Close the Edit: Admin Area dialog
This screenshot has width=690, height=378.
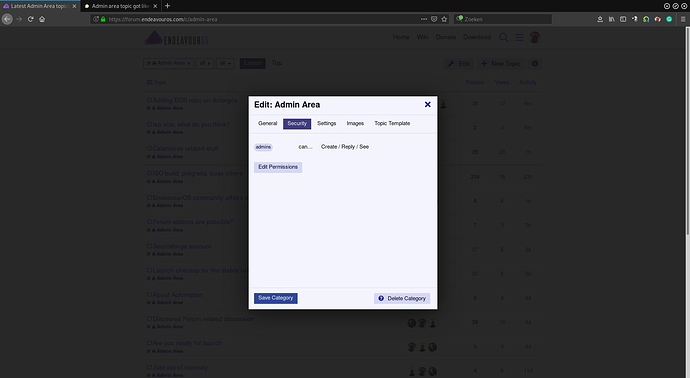click(427, 104)
